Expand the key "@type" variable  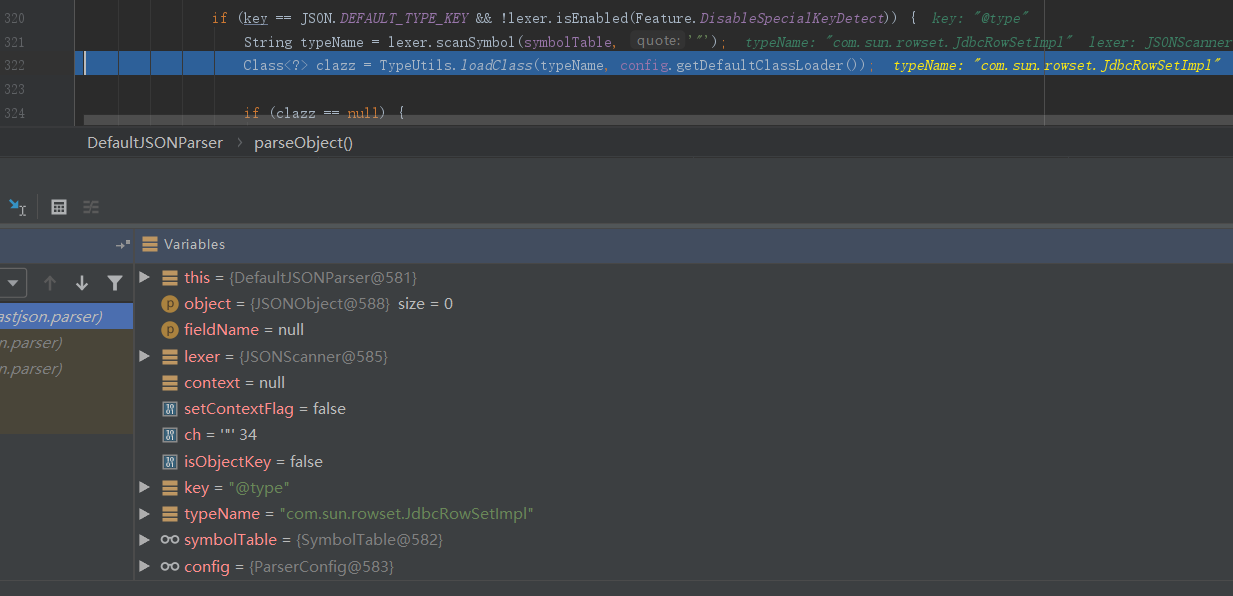click(x=145, y=487)
